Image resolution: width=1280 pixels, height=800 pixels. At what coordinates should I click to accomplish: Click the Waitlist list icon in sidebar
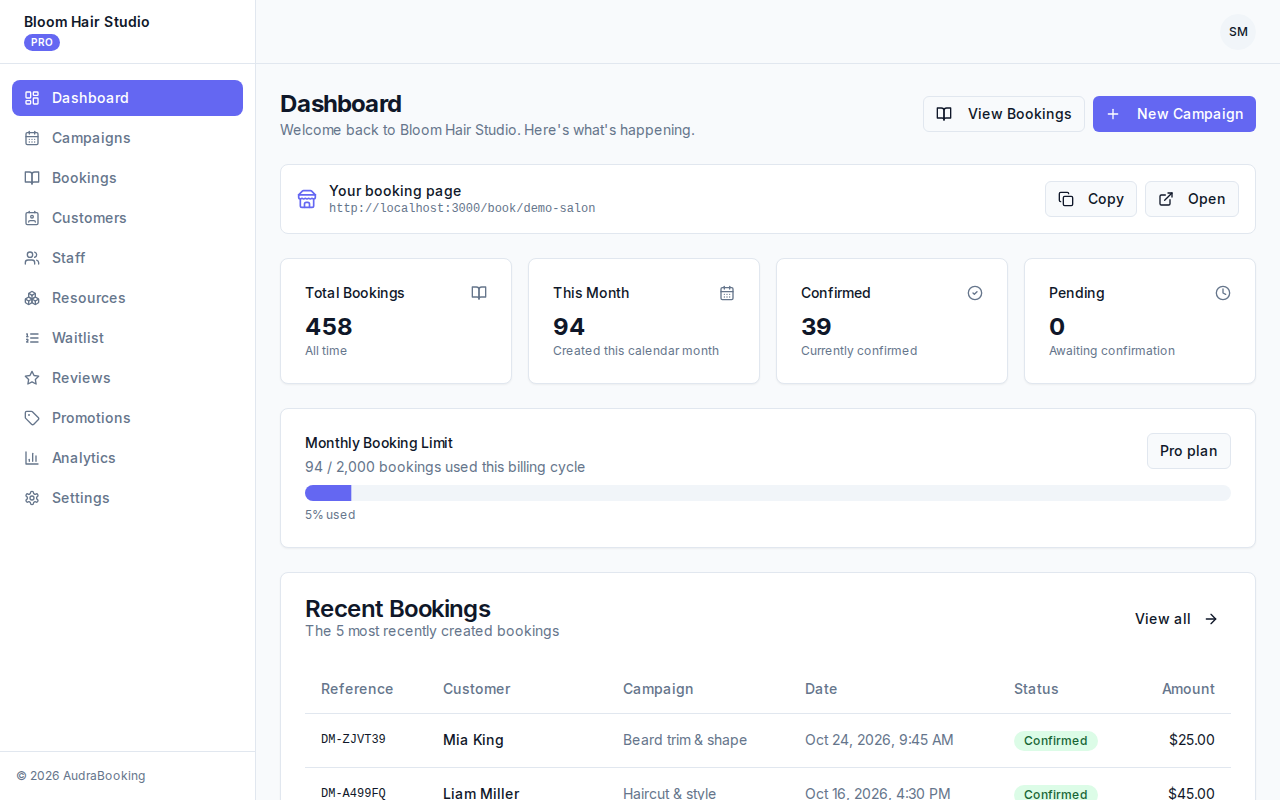(32, 338)
